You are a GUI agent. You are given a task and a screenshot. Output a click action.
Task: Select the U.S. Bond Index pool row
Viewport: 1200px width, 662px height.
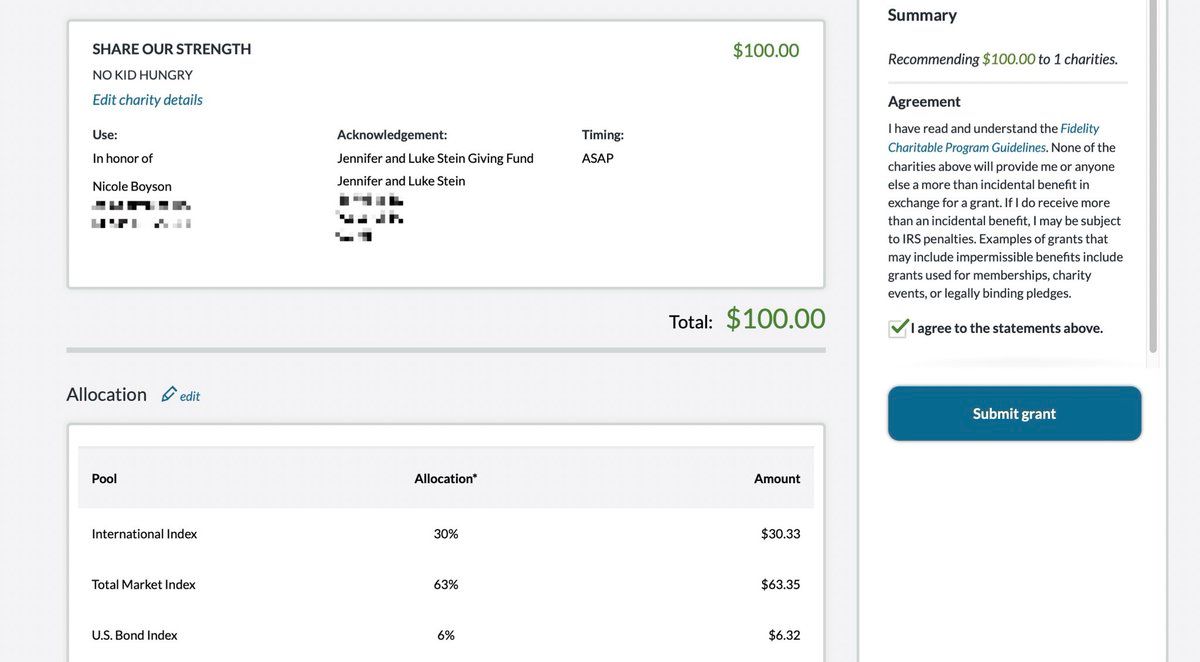point(134,635)
